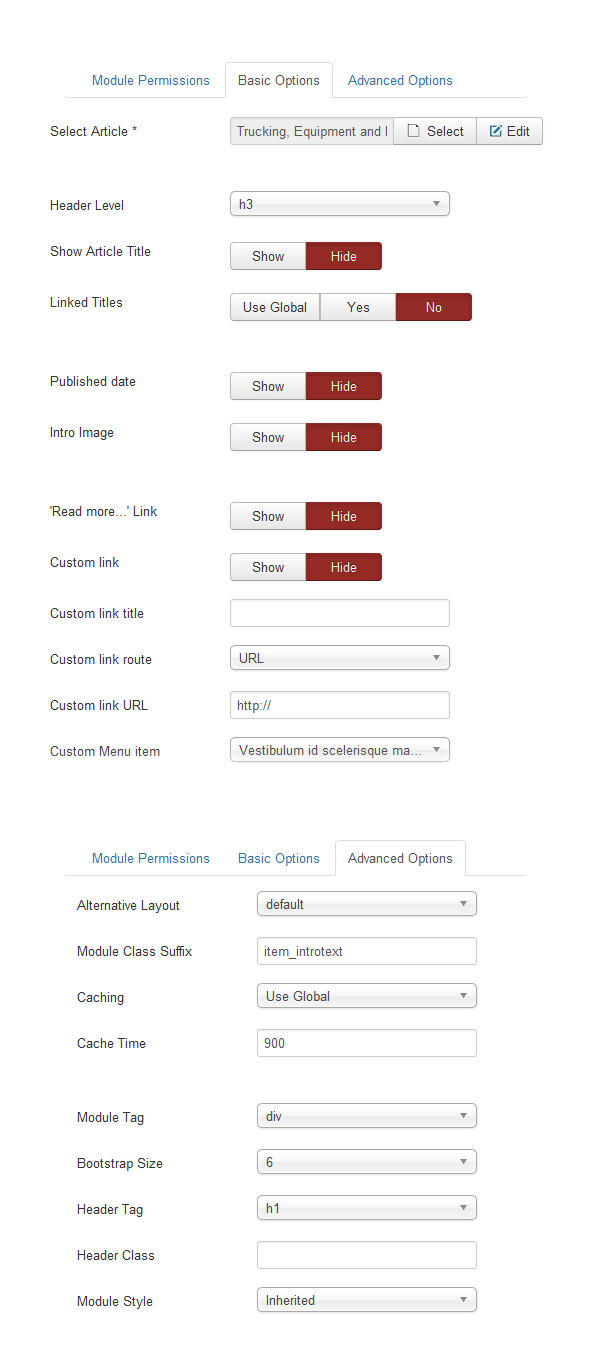Click the Module Class Suffix field
The width and height of the screenshot is (590, 1360).
367,951
